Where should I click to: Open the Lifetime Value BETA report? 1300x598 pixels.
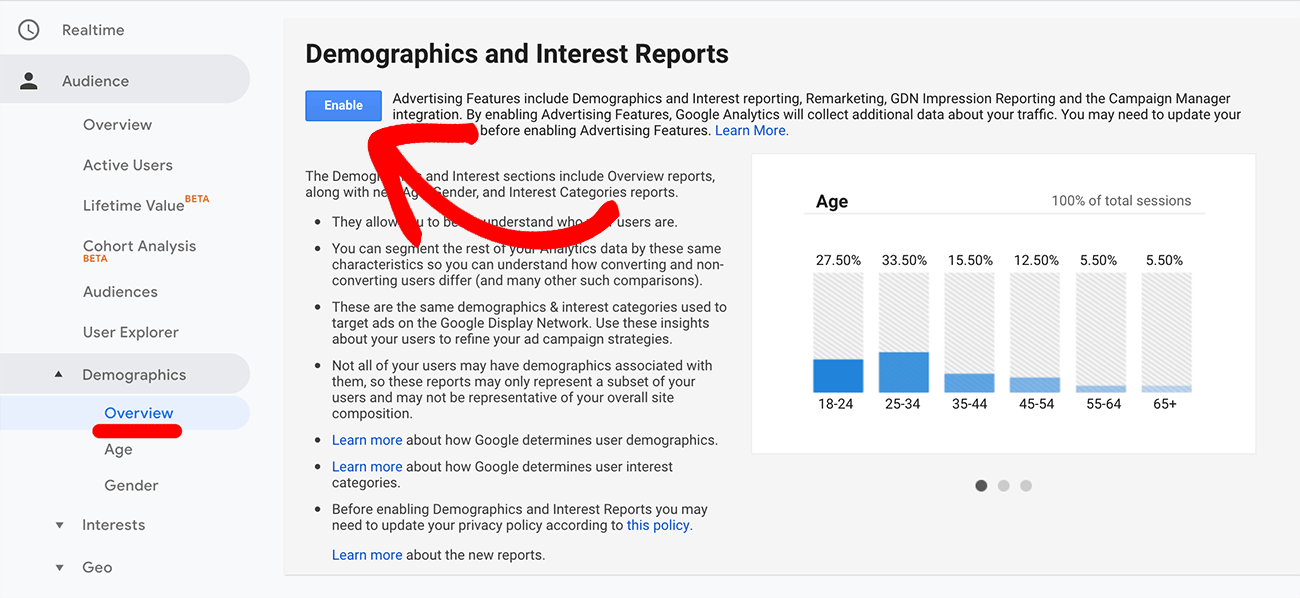pyautogui.click(x=135, y=205)
